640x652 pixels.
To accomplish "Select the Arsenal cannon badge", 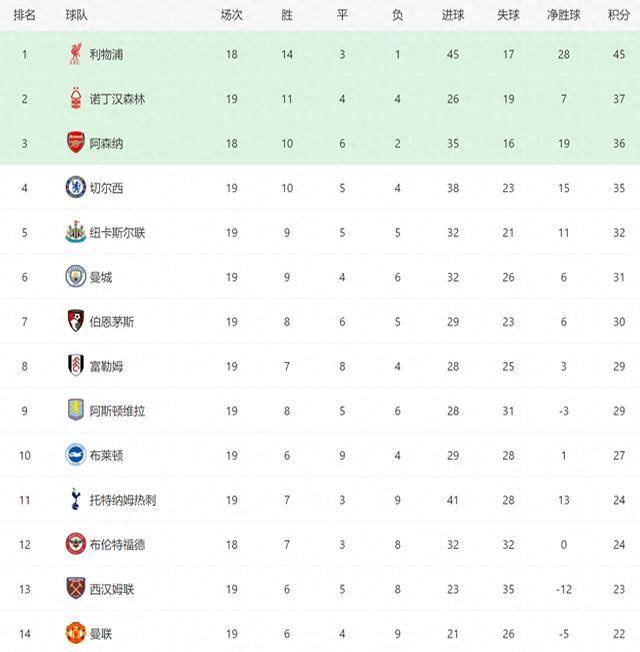I will (x=75, y=143).
